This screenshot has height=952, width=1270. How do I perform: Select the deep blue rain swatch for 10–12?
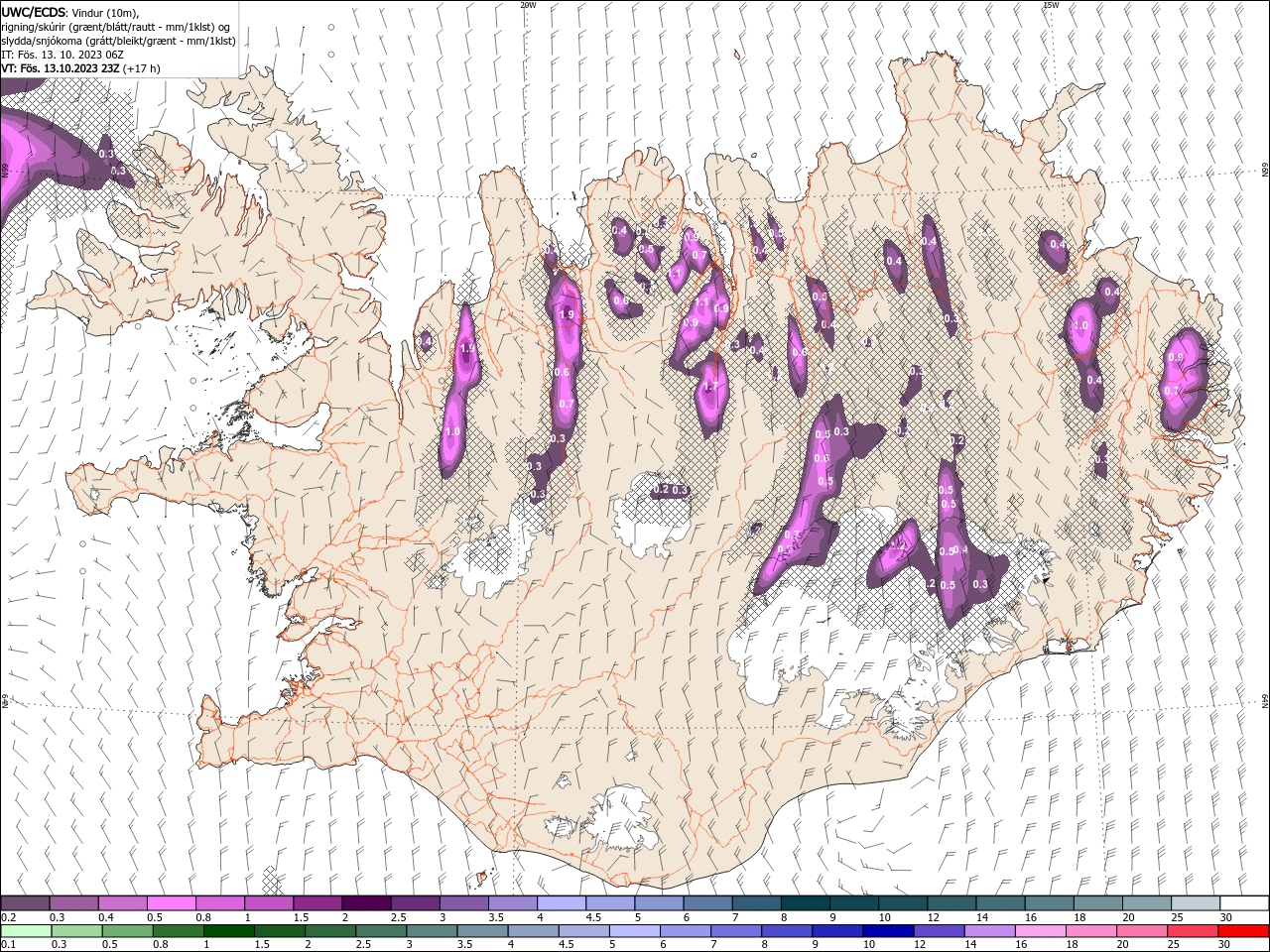coord(887,931)
